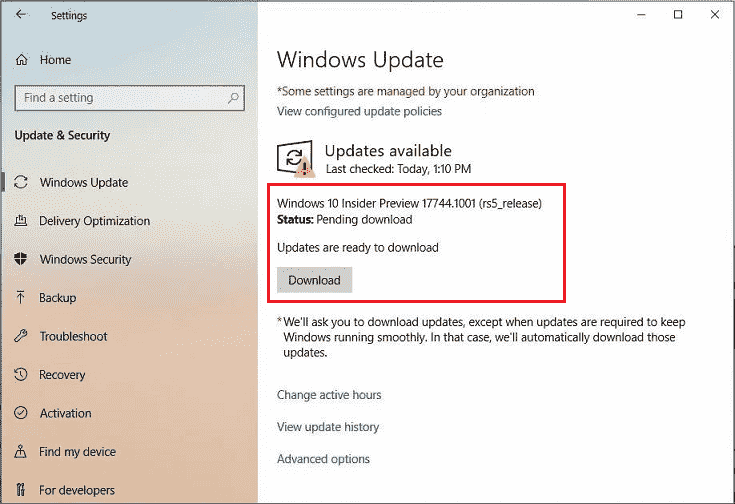The height and width of the screenshot is (504, 735).
Task: Open the Find my device section
Action: (77, 452)
